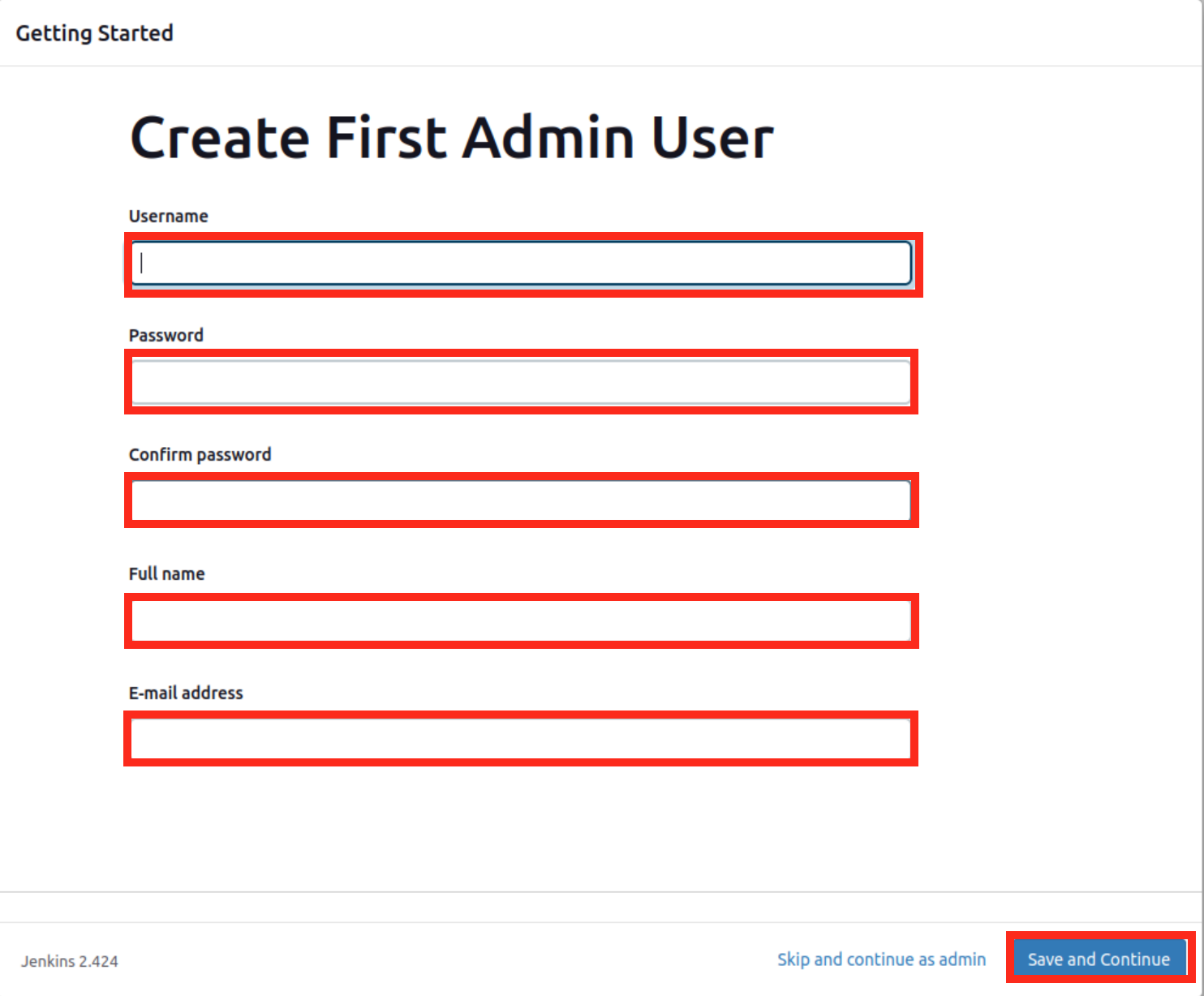Screen dimensions: 1204x996
Task: Click the Username label
Action: pos(169,217)
